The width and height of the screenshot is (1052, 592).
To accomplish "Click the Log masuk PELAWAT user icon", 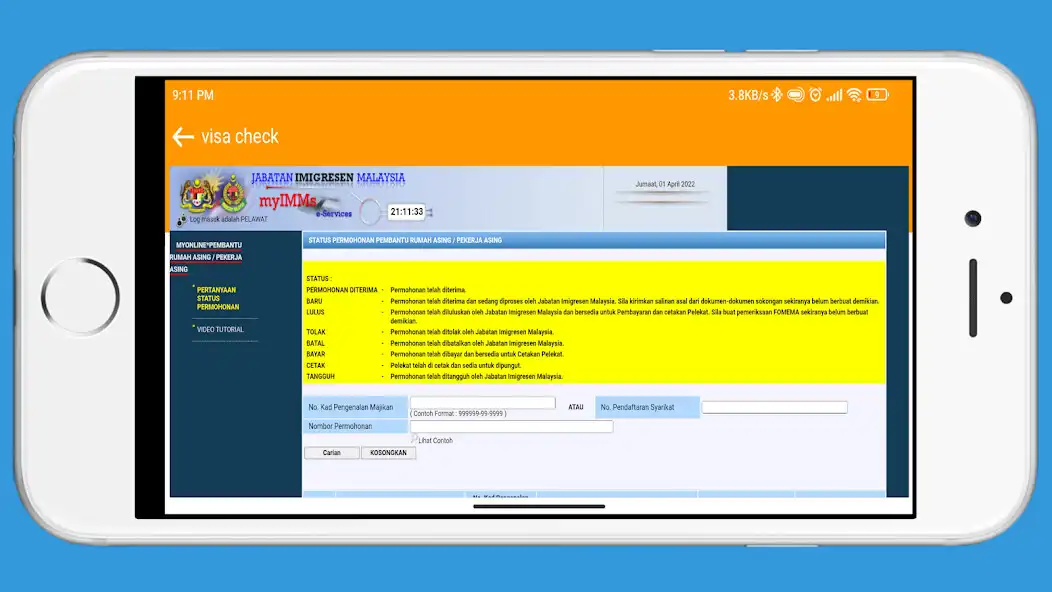I will [181, 219].
